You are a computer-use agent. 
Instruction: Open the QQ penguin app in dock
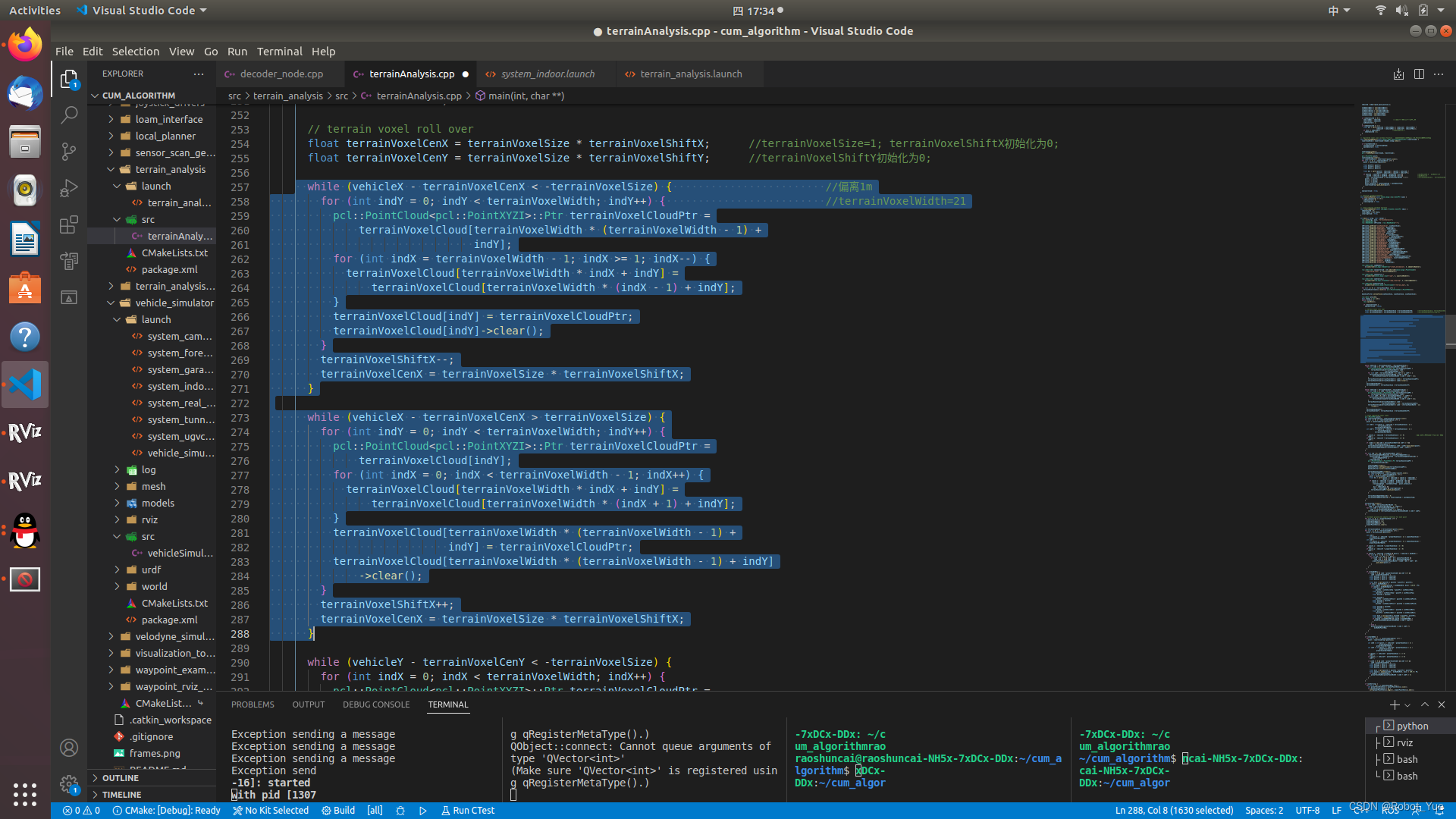click(x=25, y=530)
